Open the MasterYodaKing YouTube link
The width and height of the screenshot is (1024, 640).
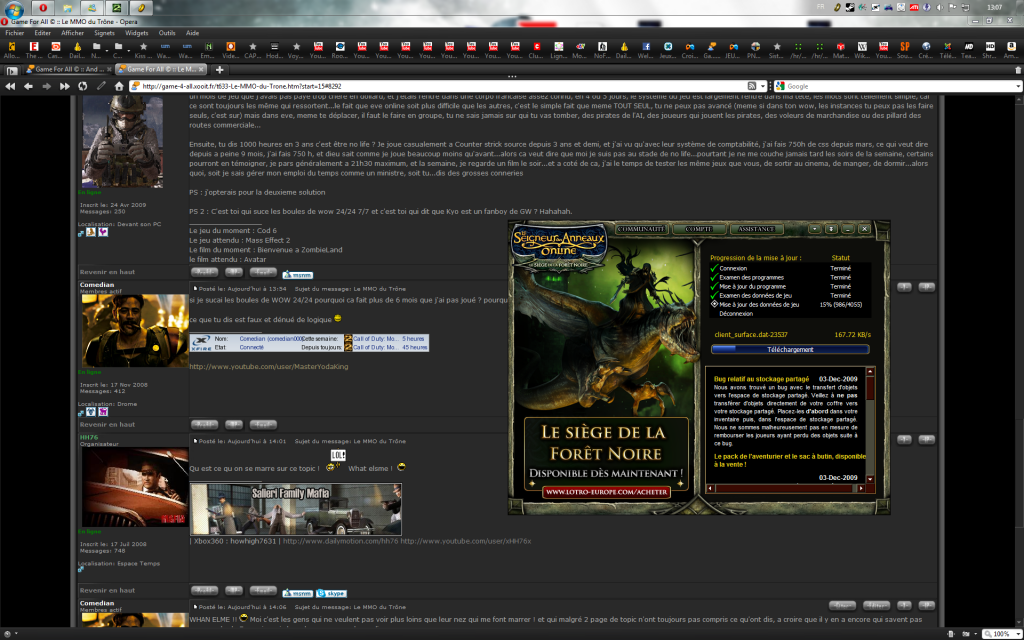point(268,366)
